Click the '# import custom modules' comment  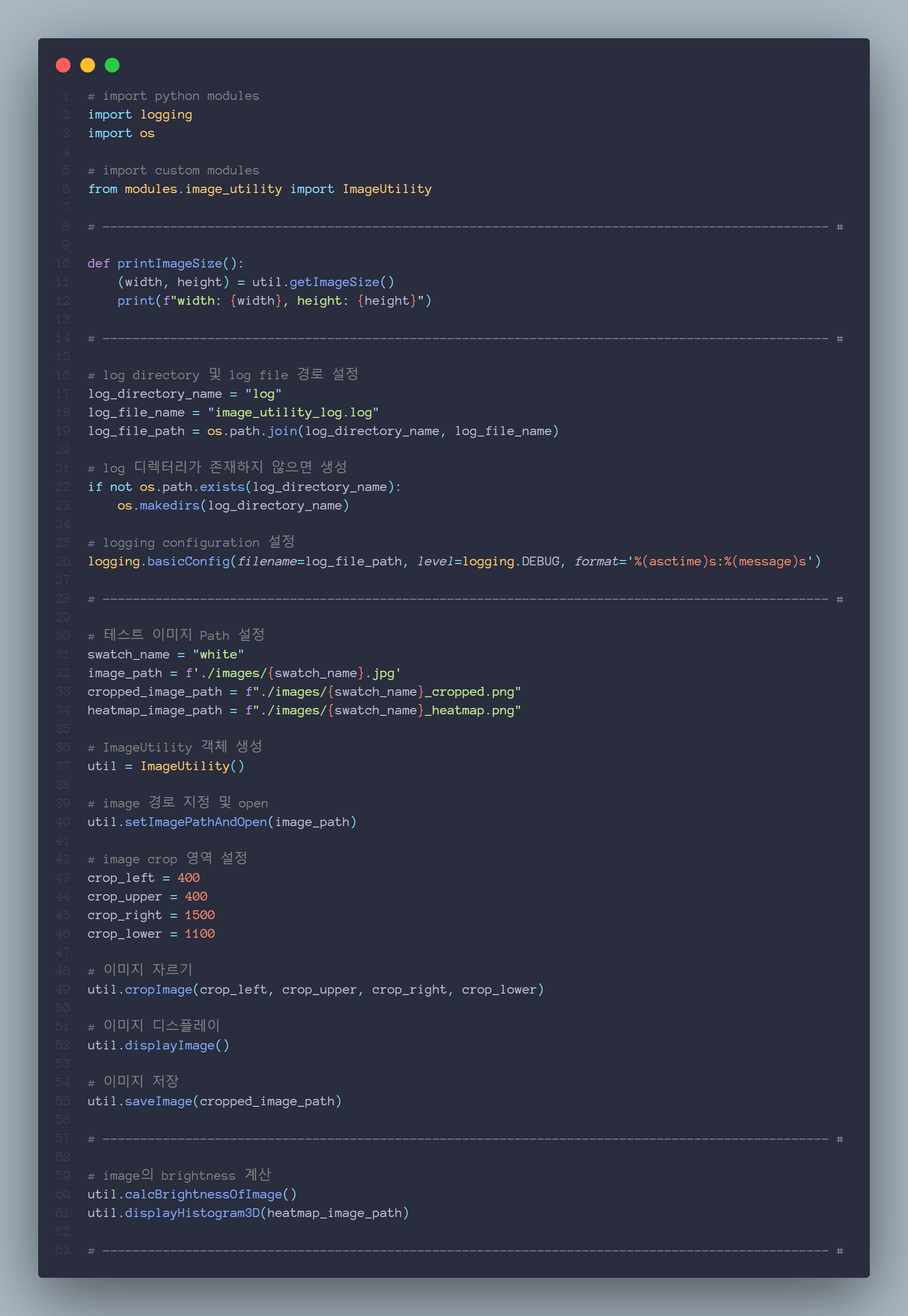pyautogui.click(x=173, y=170)
